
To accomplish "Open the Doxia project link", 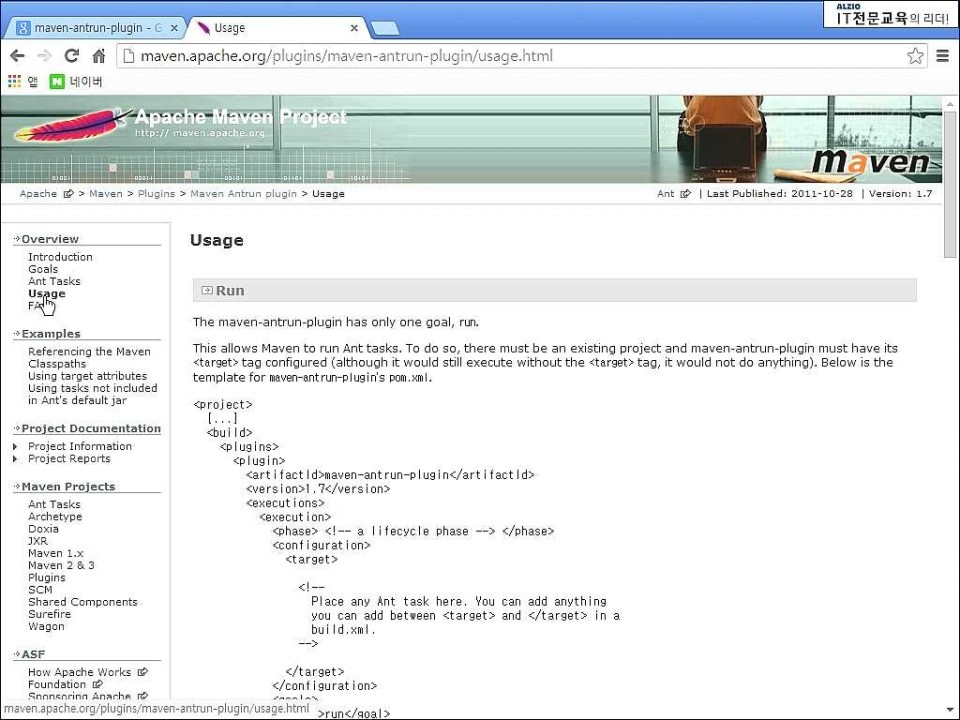I will point(43,528).
